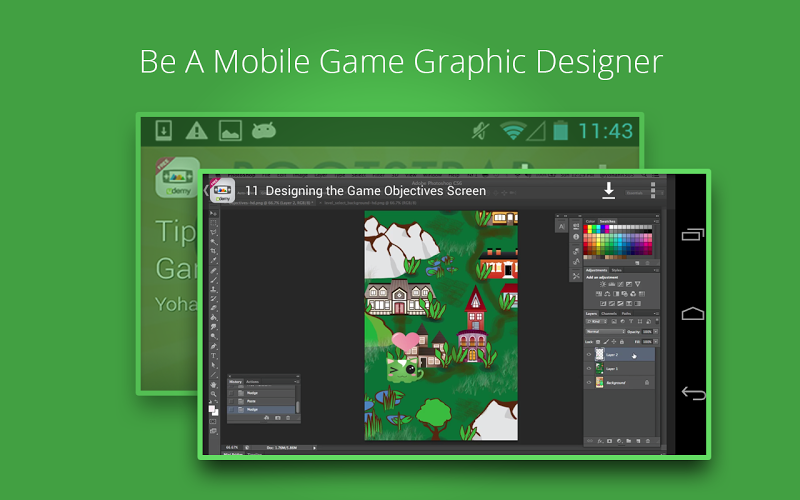The image size is (800, 500).
Task: Select the Paint Bucket tool
Action: (x=213, y=318)
